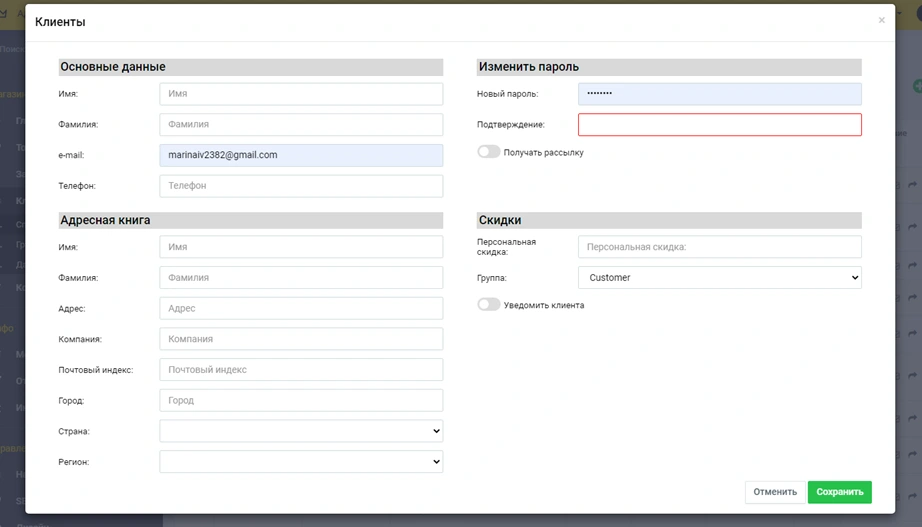Select the Телефон input field
922x527 pixels.
click(x=300, y=186)
